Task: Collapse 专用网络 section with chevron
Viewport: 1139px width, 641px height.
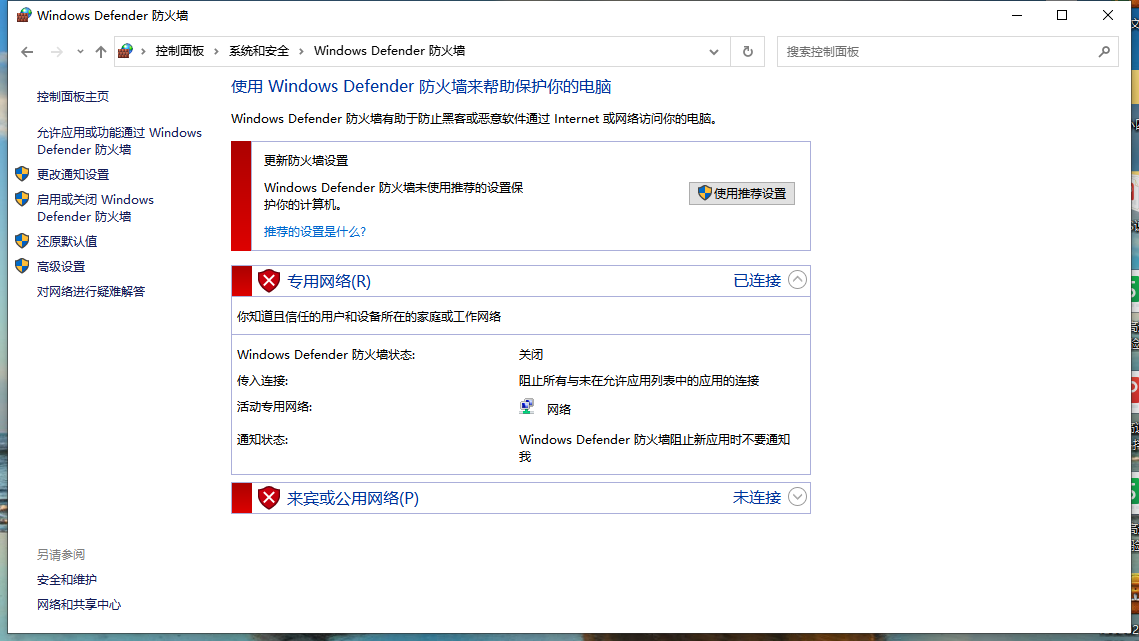Action: [797, 280]
